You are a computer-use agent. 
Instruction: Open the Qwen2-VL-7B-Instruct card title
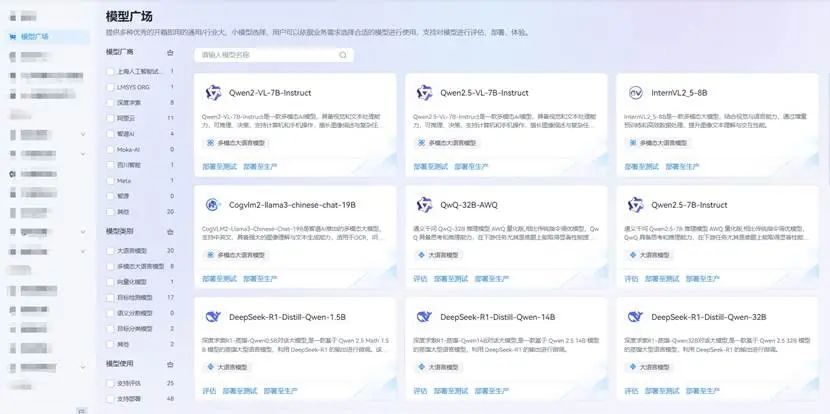click(270, 93)
